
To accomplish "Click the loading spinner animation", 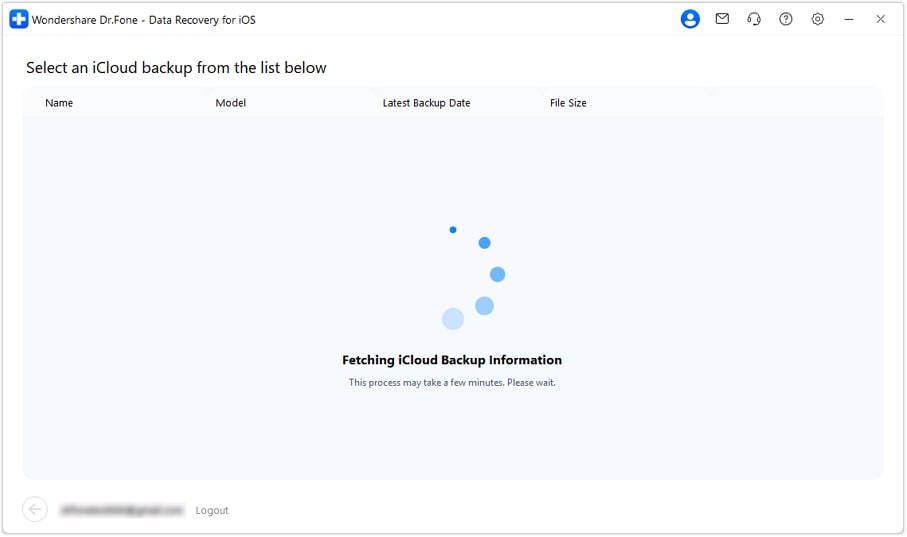I will click(473, 278).
